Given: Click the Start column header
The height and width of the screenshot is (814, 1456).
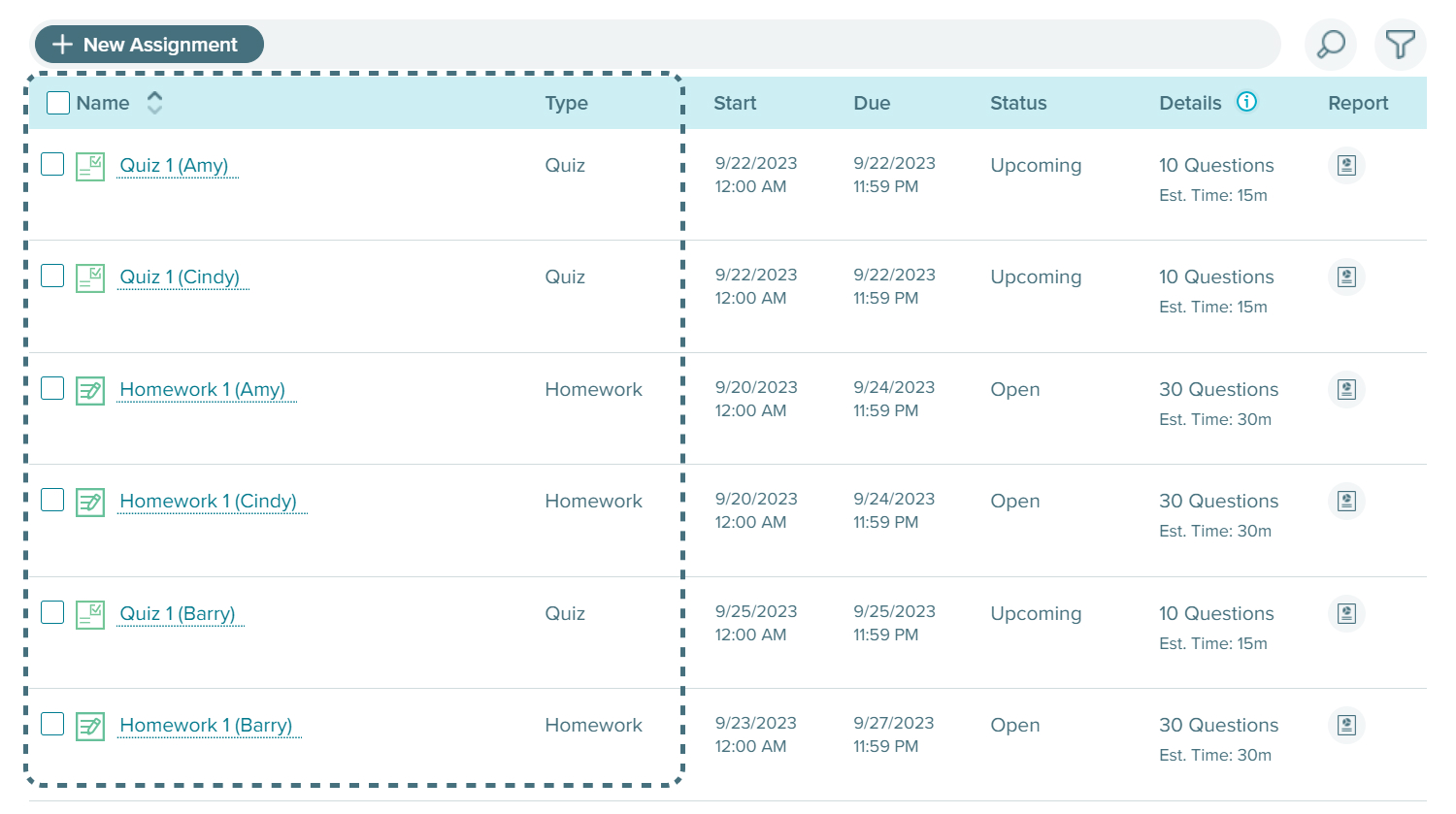Looking at the screenshot, I should (735, 103).
